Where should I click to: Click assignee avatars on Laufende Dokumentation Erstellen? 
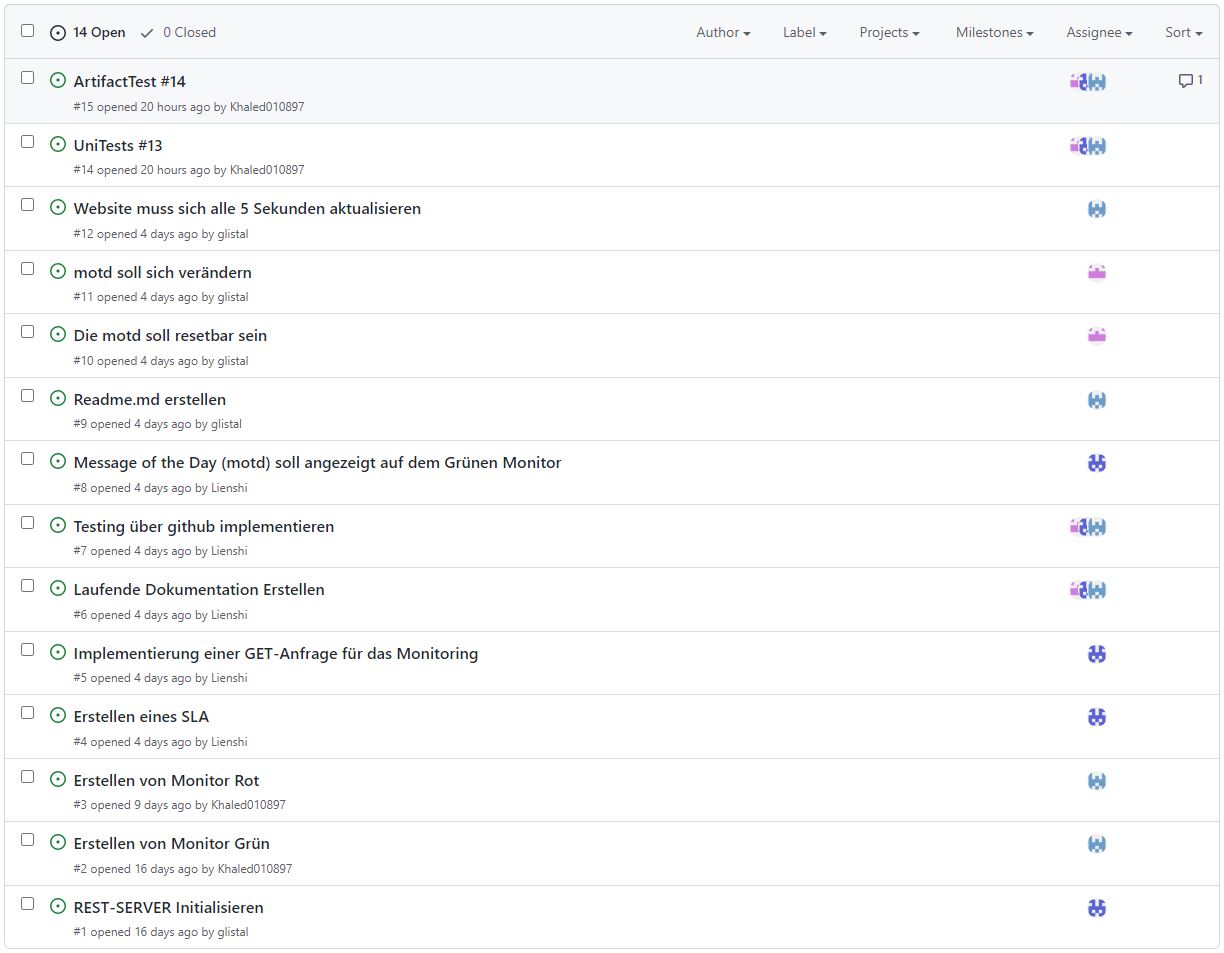1088,590
